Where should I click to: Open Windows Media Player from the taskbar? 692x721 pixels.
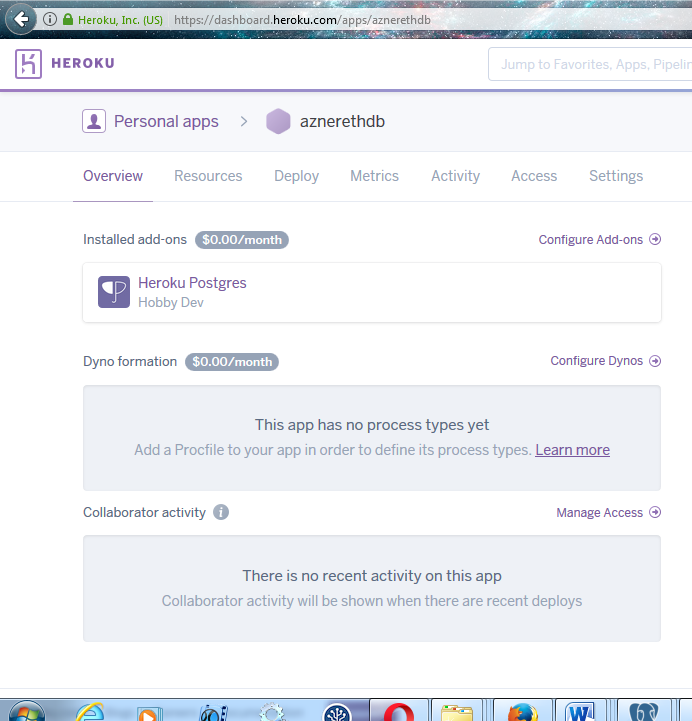tap(148, 713)
